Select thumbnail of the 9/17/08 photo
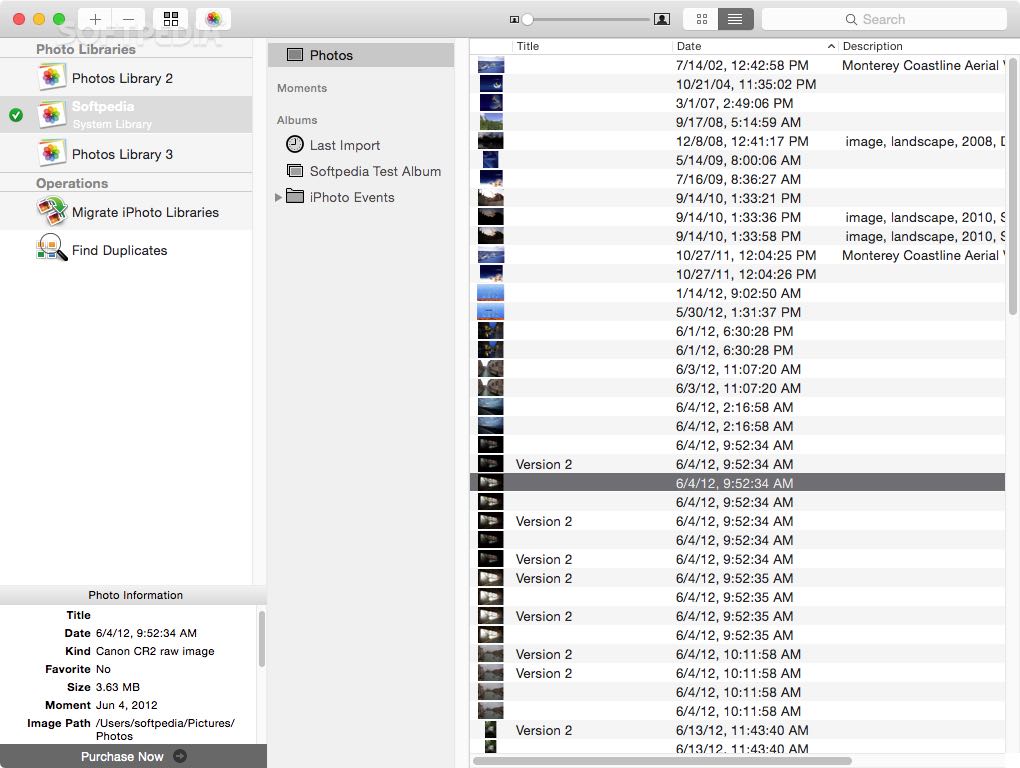The image size is (1020, 768). pyautogui.click(x=490, y=122)
